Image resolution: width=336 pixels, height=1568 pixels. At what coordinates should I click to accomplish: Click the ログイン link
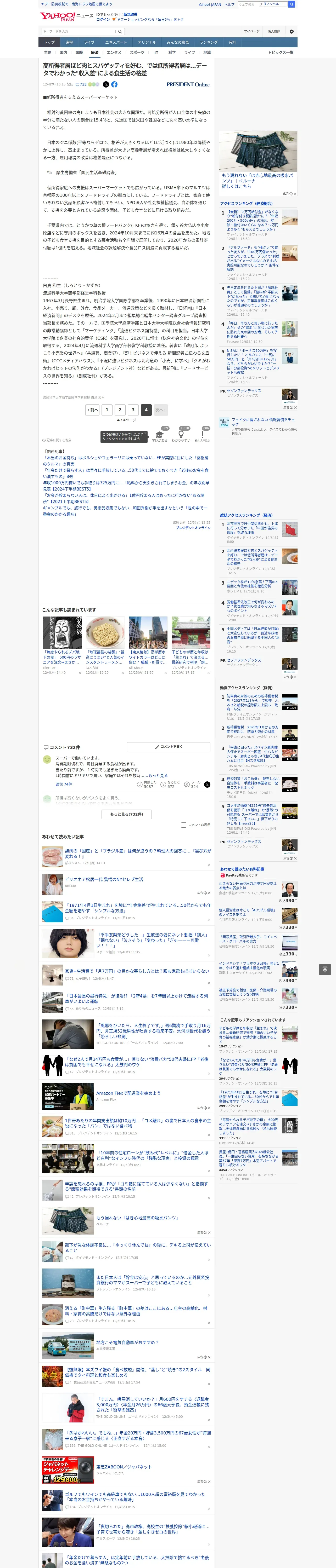click(103, 20)
